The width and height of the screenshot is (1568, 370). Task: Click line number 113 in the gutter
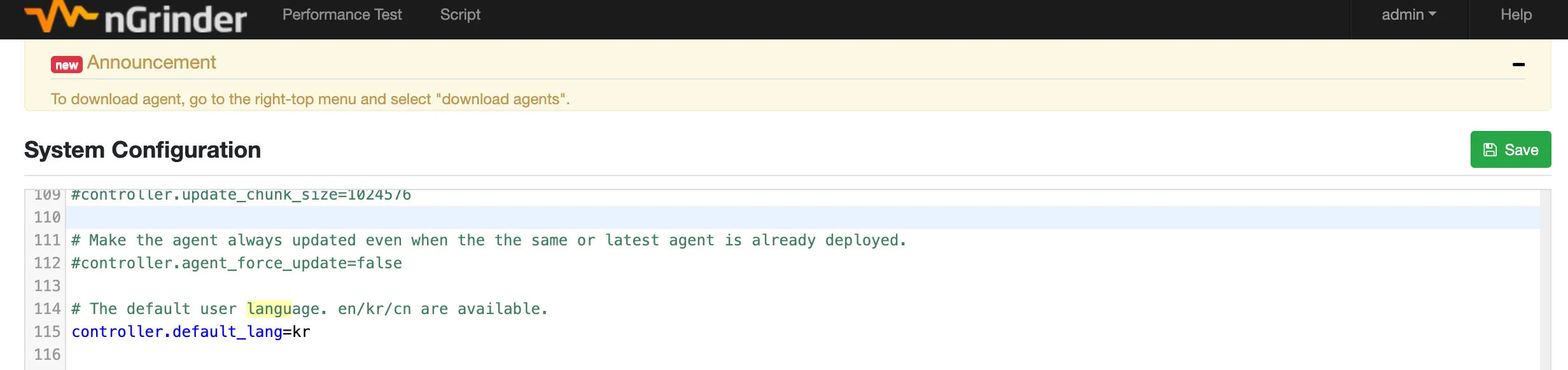47,286
